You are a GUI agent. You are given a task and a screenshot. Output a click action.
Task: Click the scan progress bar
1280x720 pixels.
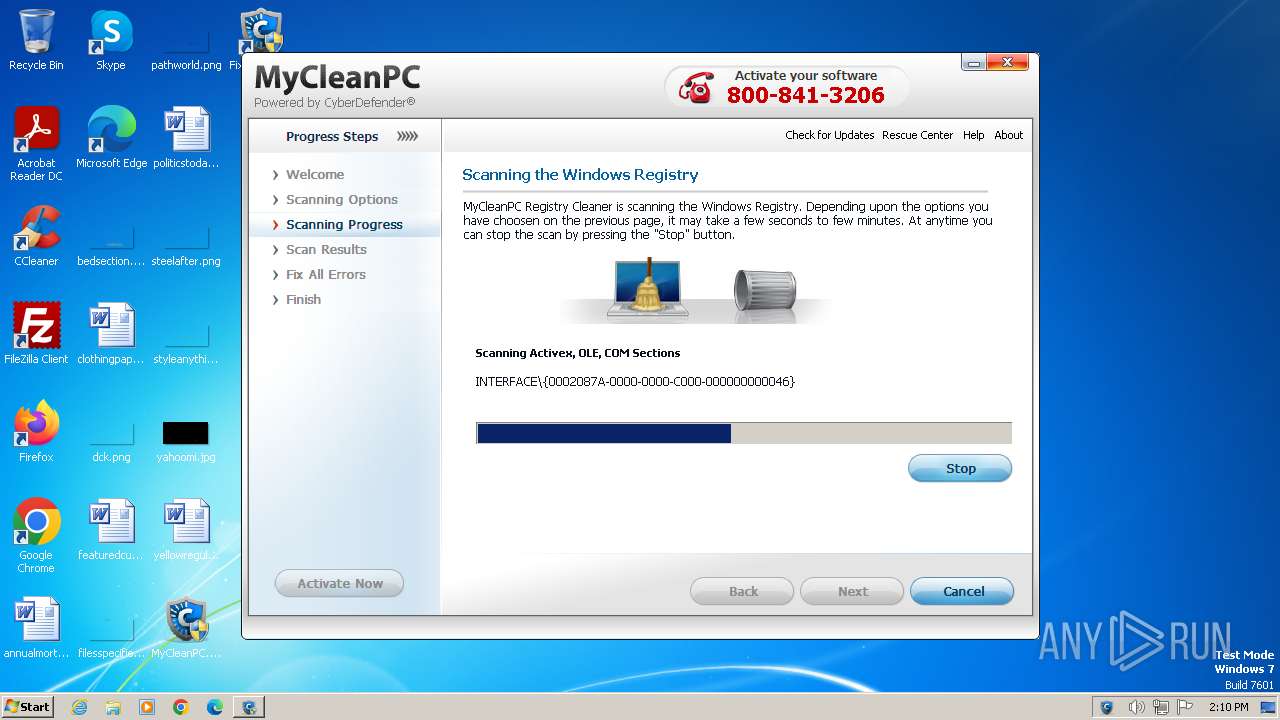click(x=743, y=432)
